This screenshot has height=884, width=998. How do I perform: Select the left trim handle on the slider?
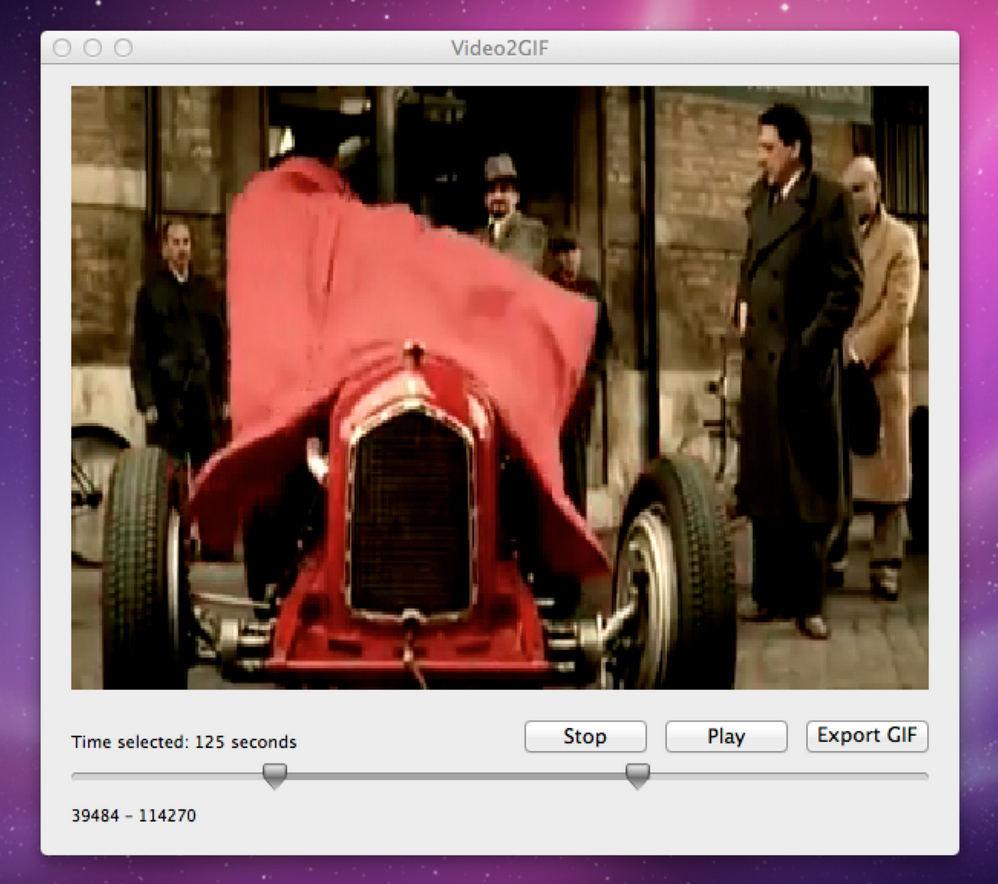tap(274, 774)
